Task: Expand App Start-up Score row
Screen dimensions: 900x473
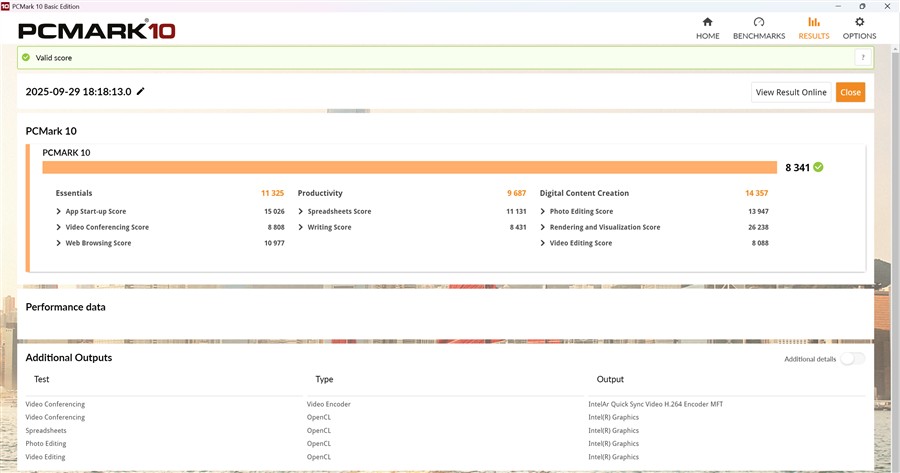Action: (x=59, y=212)
